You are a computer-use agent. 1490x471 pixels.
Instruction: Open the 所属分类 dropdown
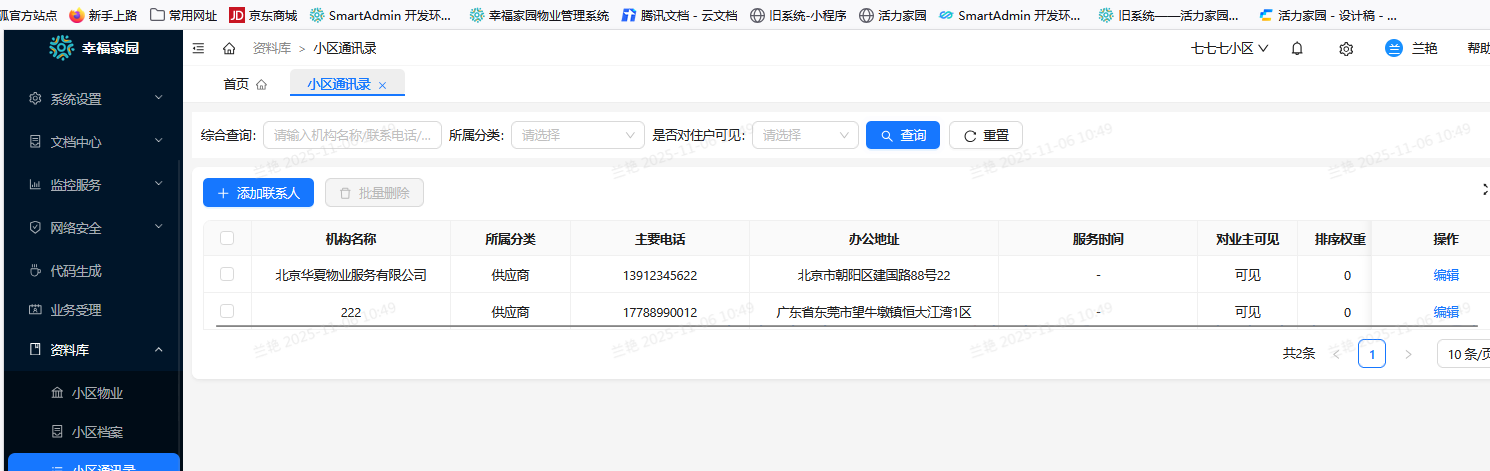[x=577, y=135]
